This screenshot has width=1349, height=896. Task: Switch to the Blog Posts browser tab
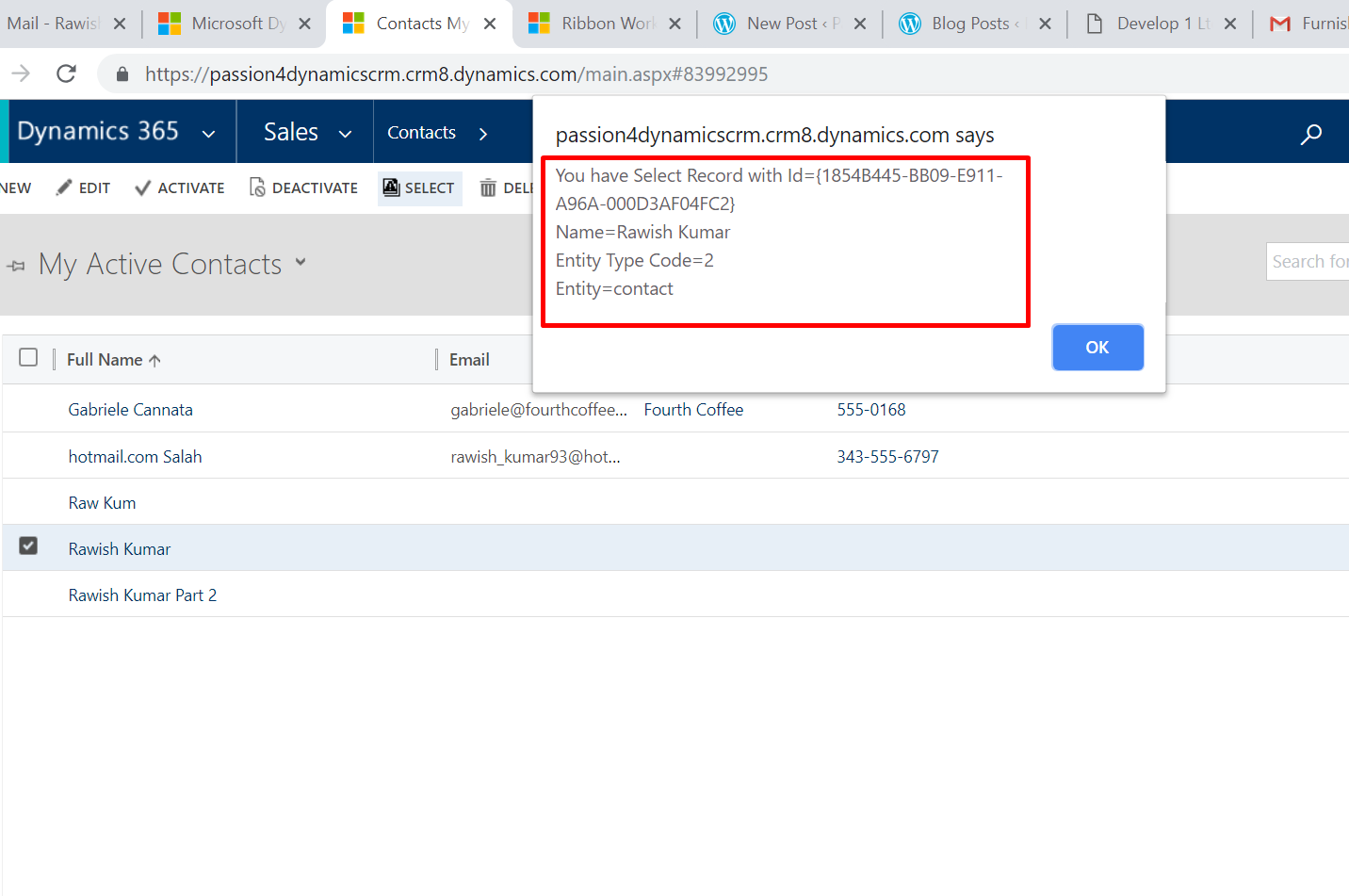(970, 24)
